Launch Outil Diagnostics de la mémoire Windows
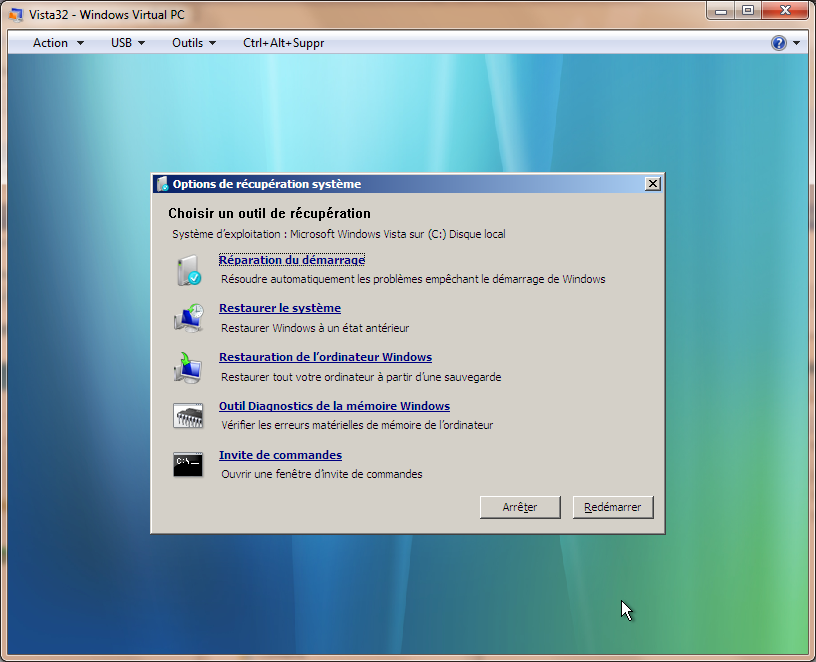This screenshot has height=662, width=816. (334, 406)
